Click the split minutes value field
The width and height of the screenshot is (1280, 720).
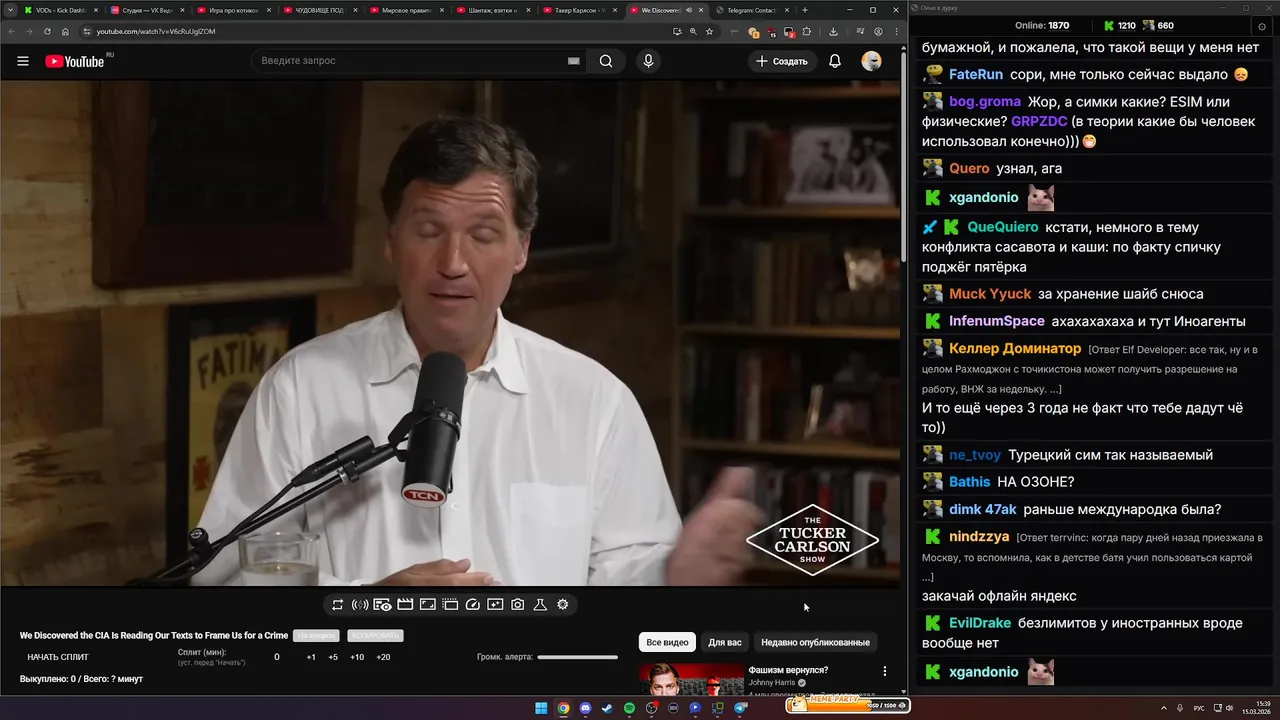point(277,657)
